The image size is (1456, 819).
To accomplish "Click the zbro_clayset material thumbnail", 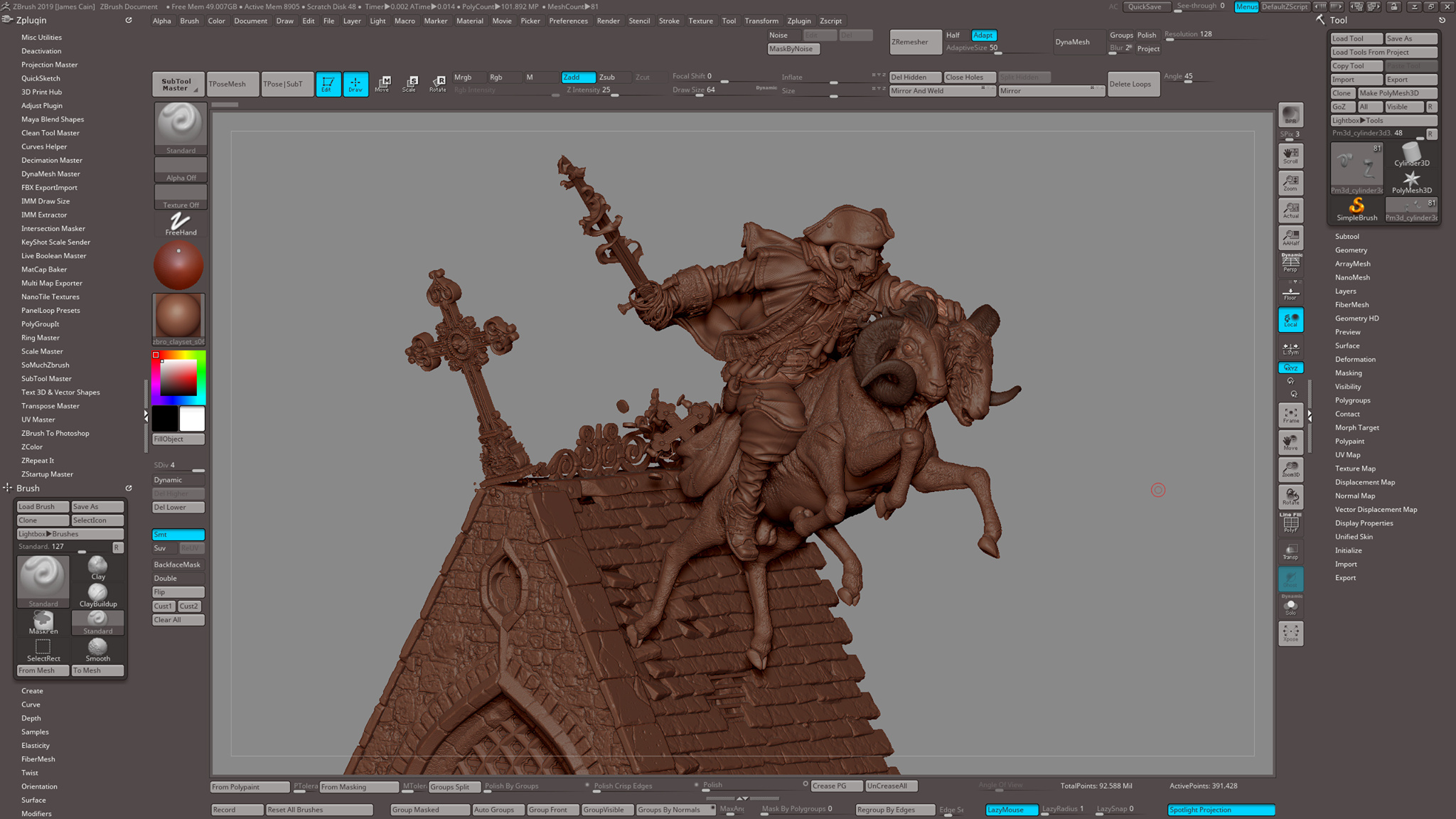I will (178, 319).
